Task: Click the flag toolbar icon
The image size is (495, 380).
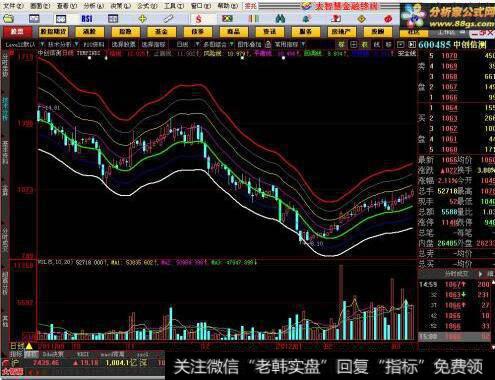Action: coord(227,19)
